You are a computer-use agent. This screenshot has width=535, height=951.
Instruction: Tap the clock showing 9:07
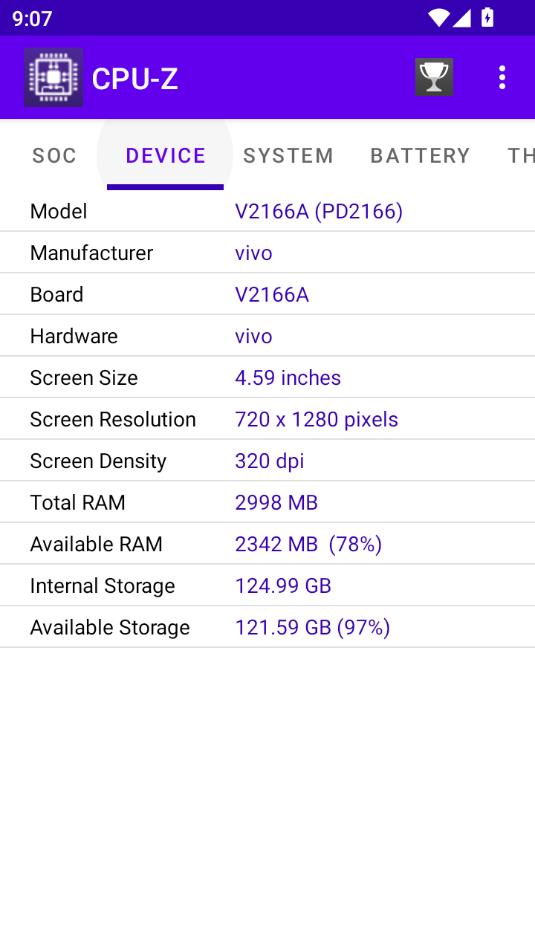click(32, 18)
